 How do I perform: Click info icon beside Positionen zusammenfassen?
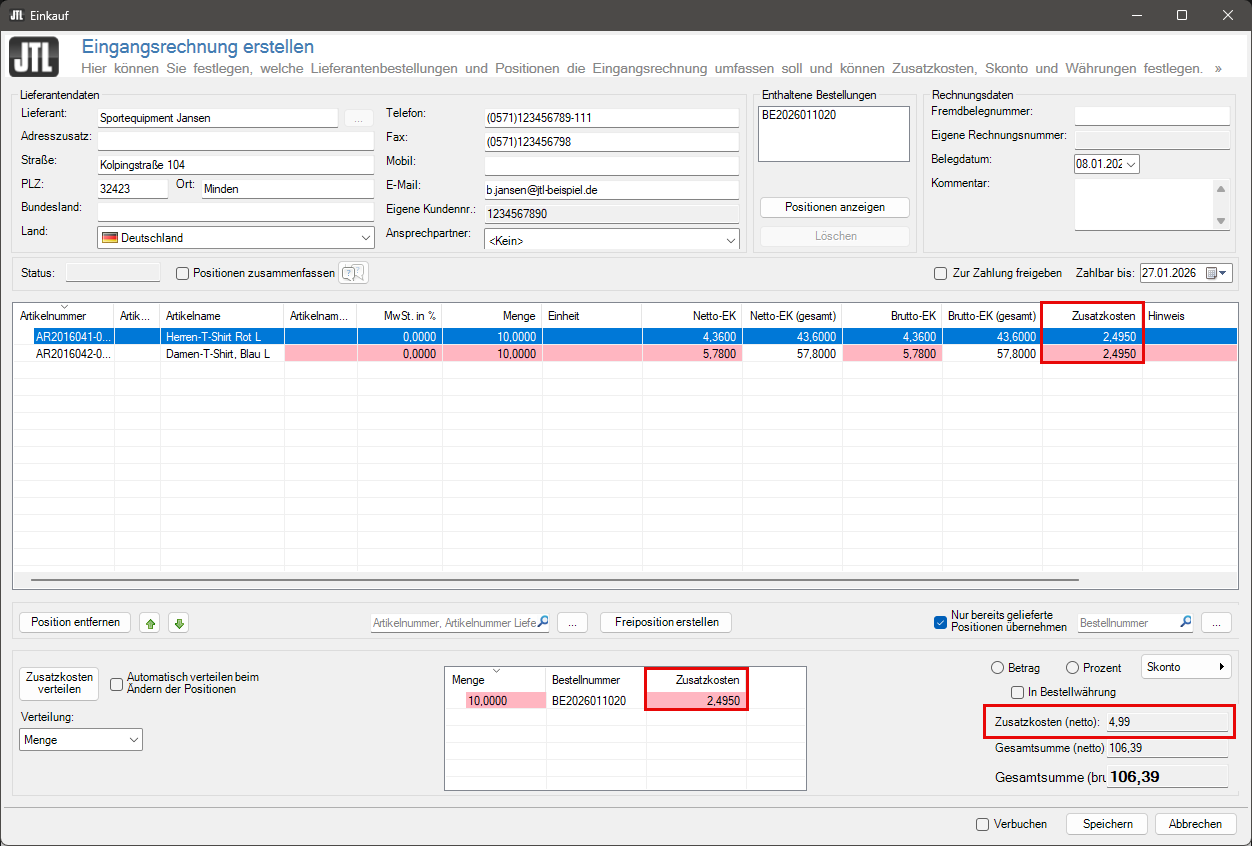pyautogui.click(x=354, y=273)
